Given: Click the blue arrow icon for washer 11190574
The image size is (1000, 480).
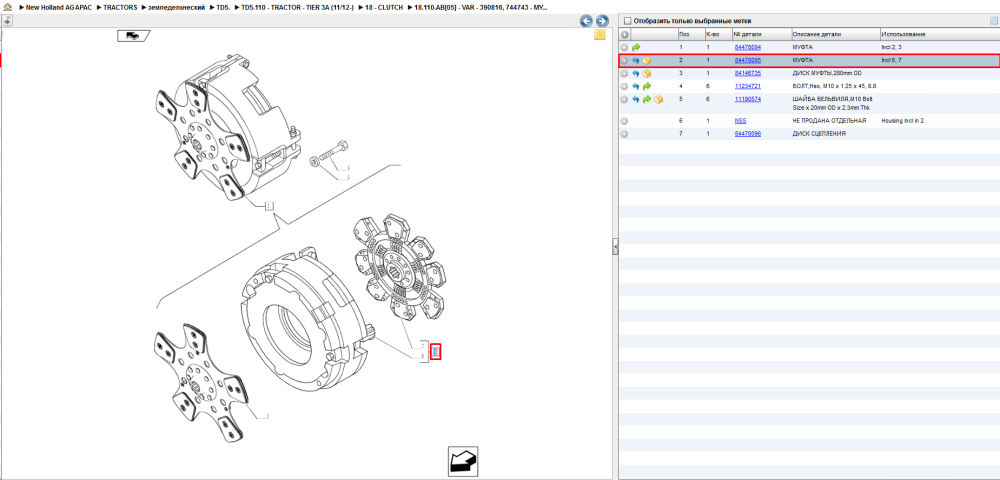Looking at the screenshot, I should 636,99.
